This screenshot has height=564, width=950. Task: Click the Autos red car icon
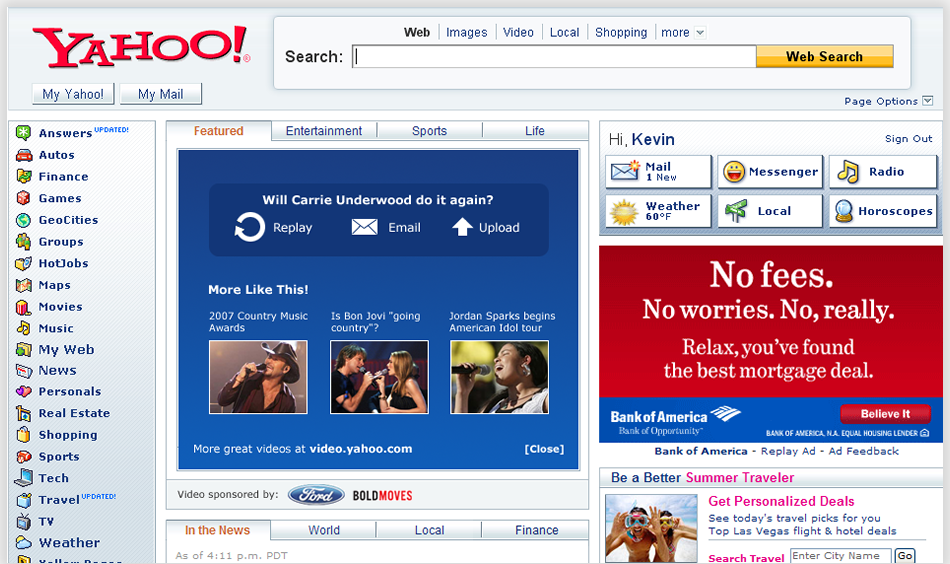24,154
